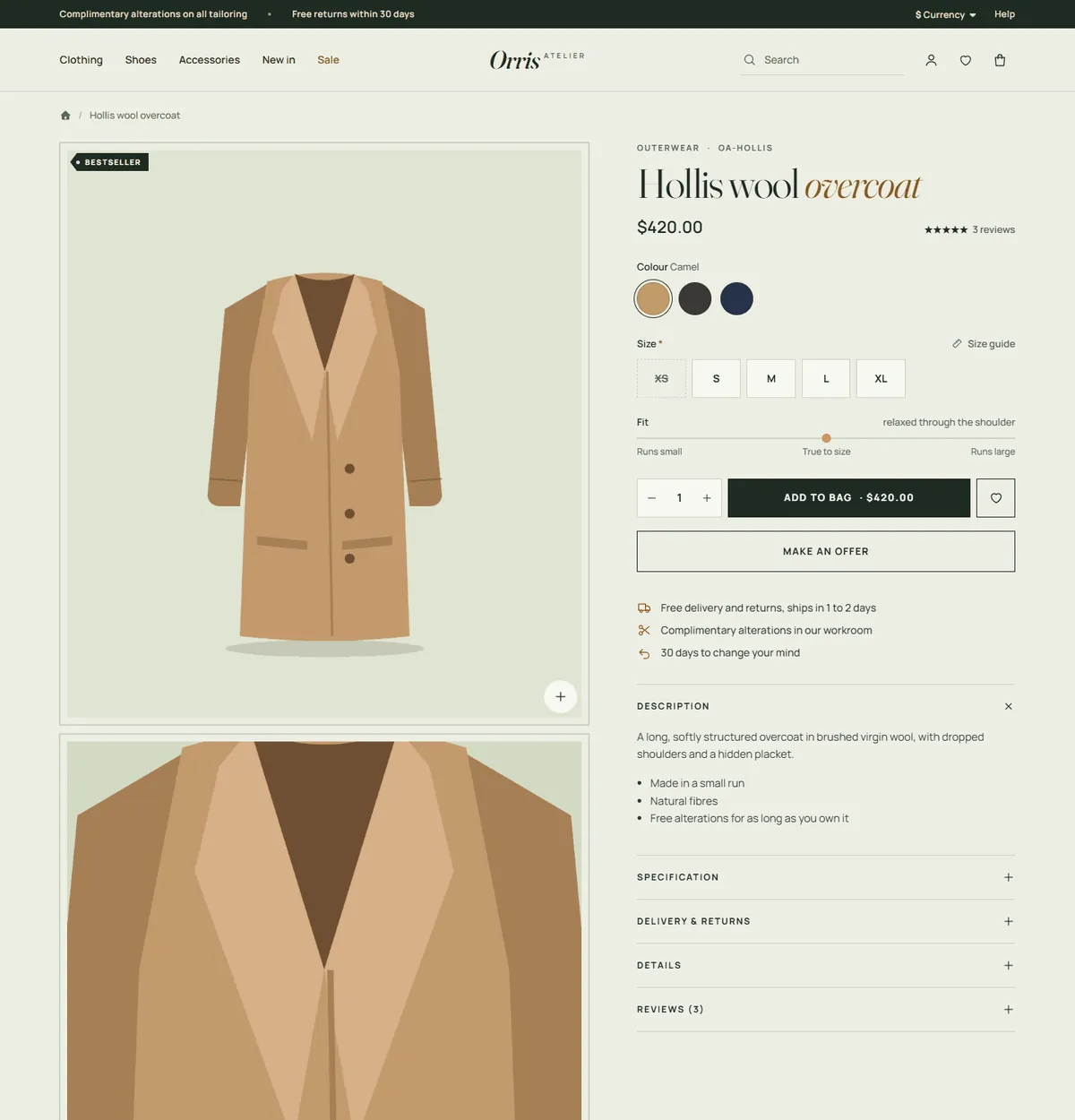Open the account profile icon

coord(931,60)
